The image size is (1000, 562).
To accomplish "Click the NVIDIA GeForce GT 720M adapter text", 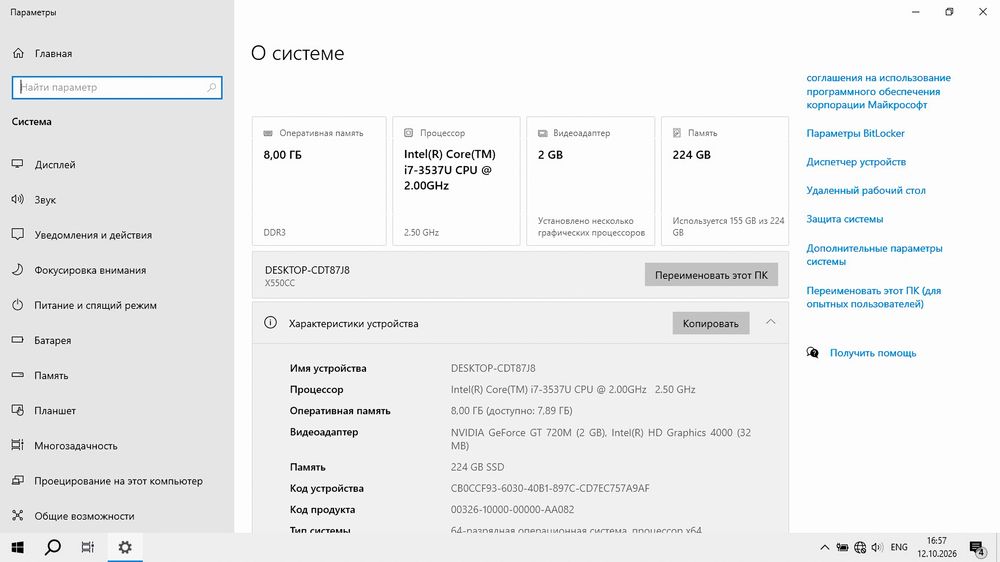I will tap(511, 433).
